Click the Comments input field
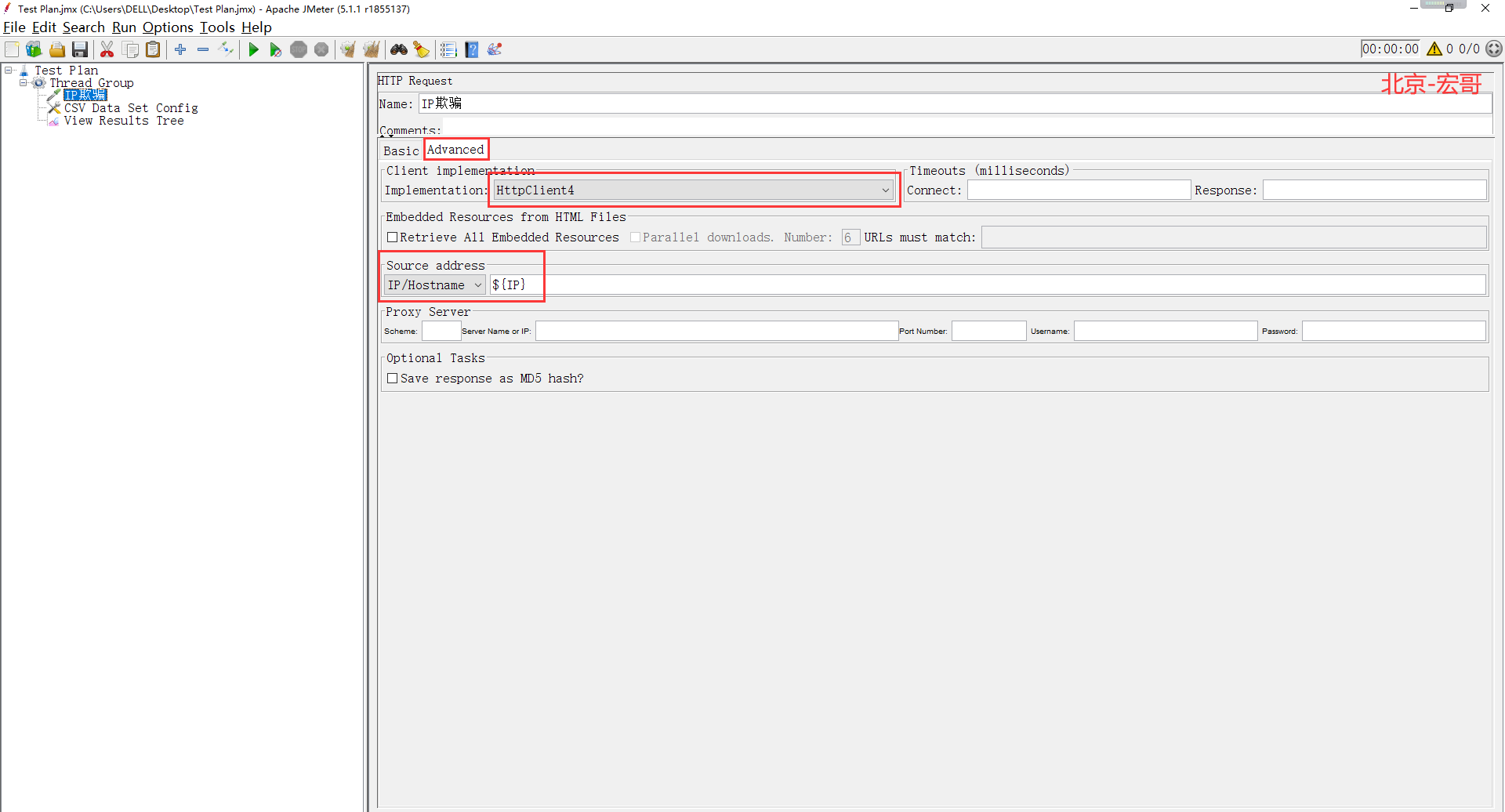The width and height of the screenshot is (1505, 812). [967, 127]
